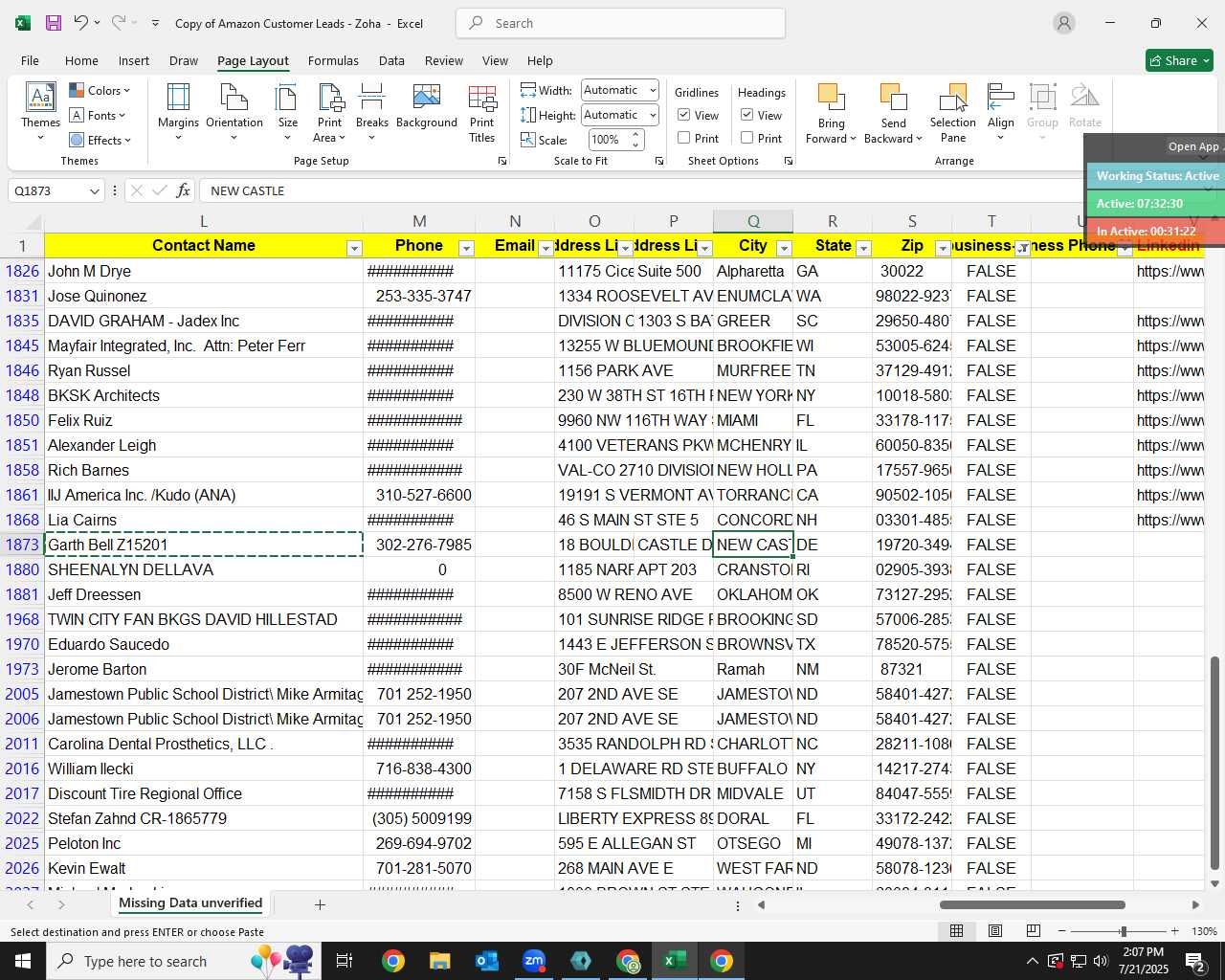Open the Name Box dropdown

94,191
